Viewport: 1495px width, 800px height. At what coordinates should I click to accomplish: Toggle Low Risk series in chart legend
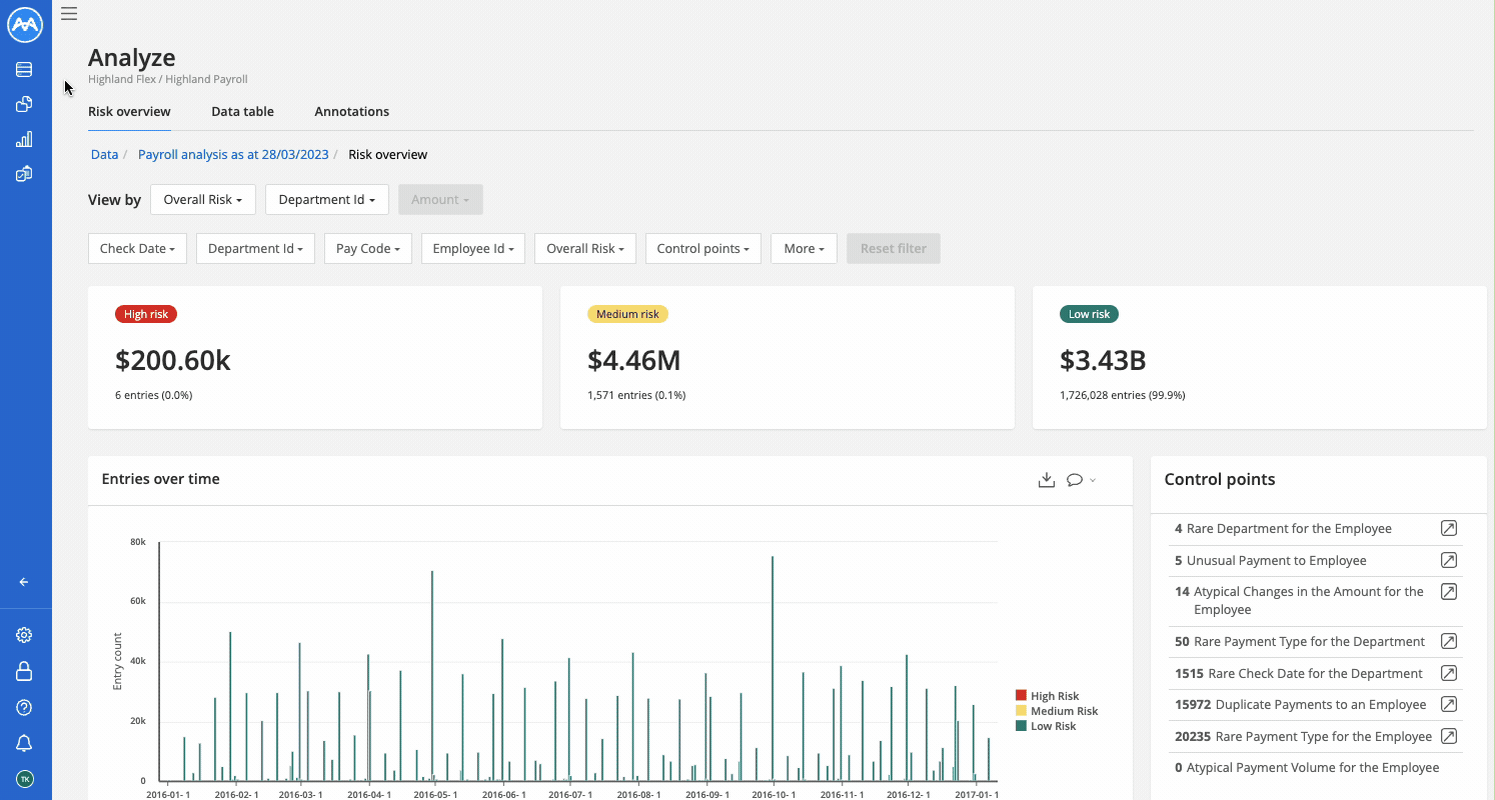[1052, 726]
